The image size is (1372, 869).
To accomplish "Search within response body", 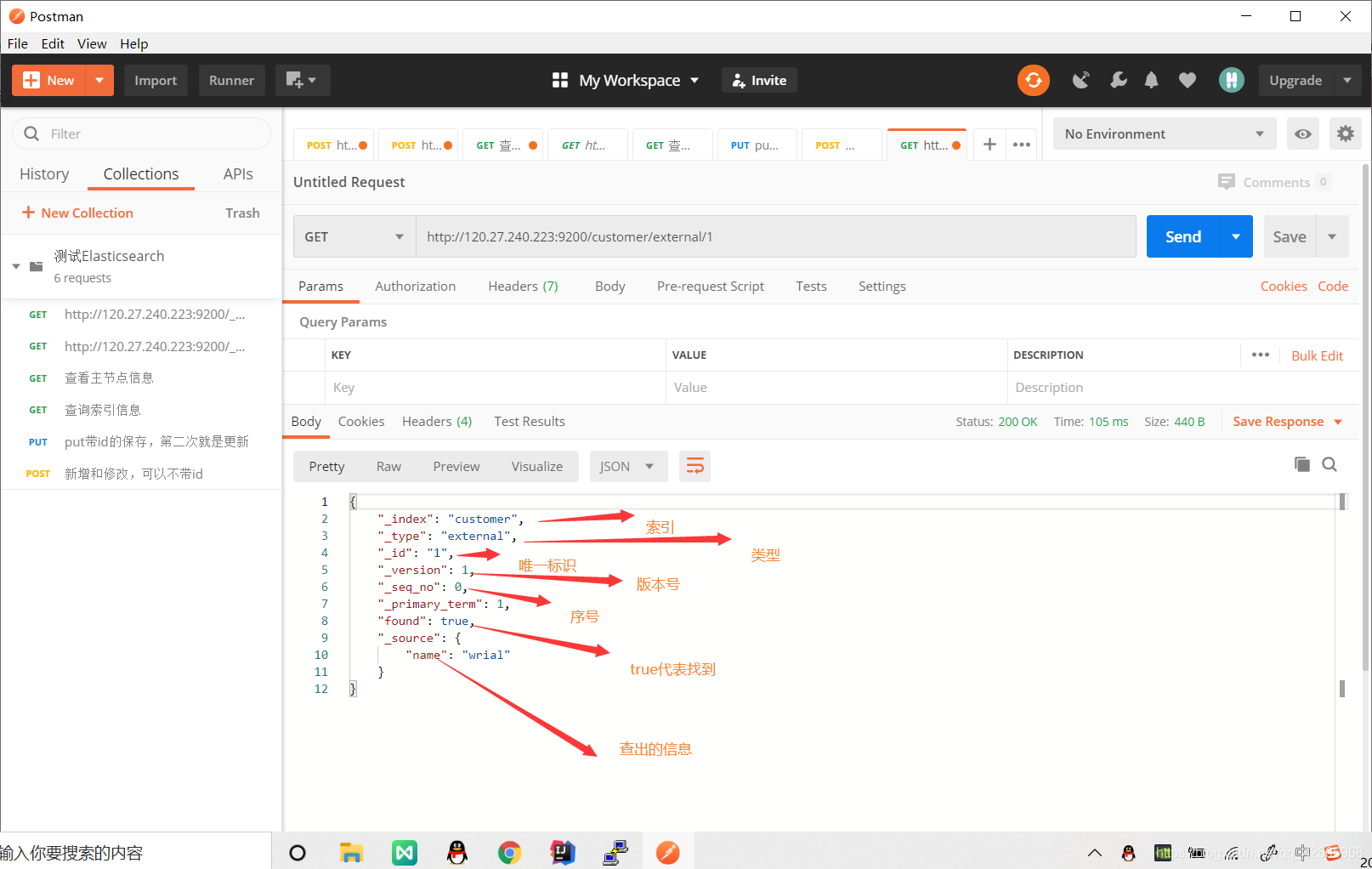I will coord(1329,464).
